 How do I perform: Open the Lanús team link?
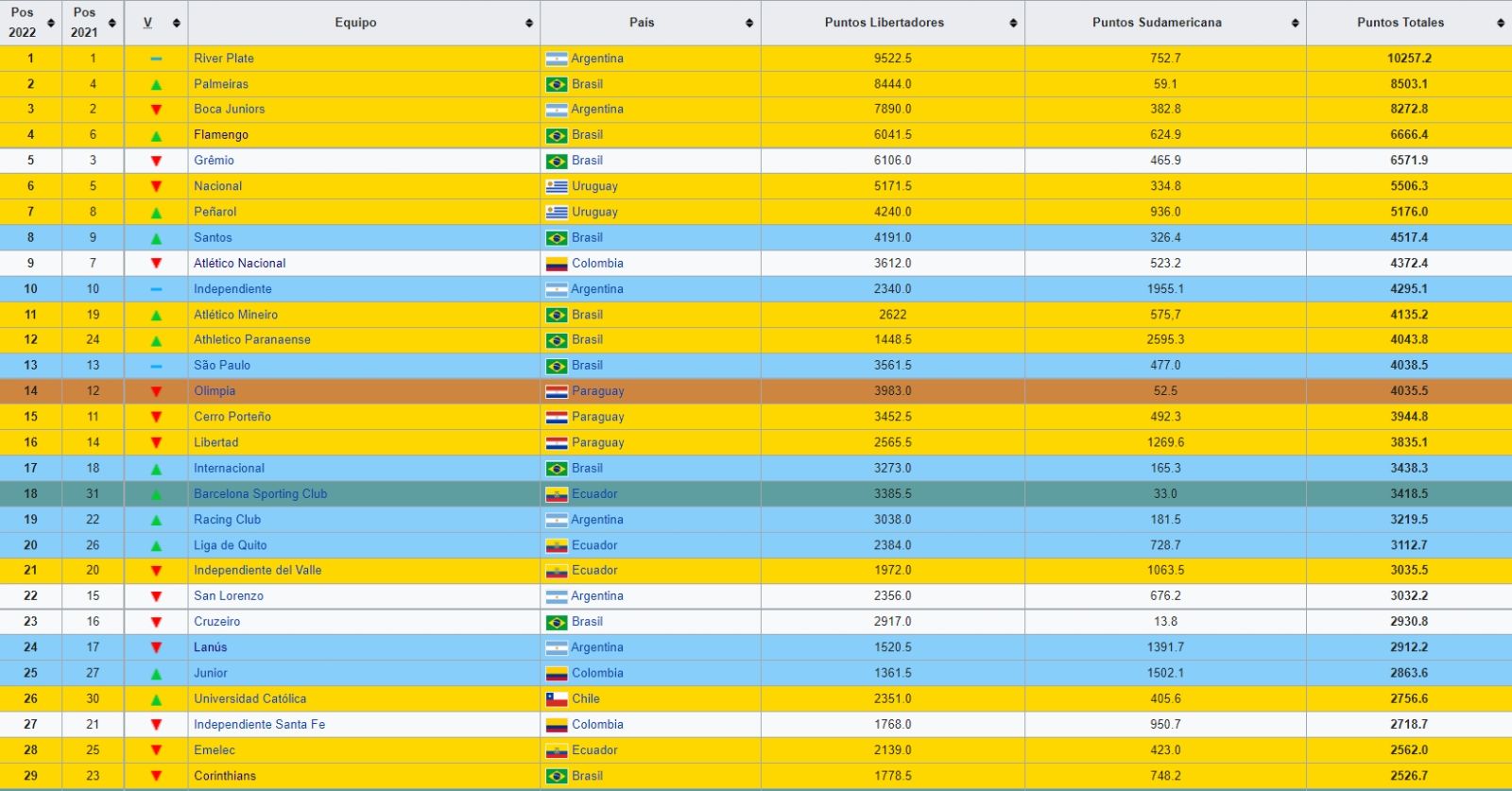(x=211, y=647)
